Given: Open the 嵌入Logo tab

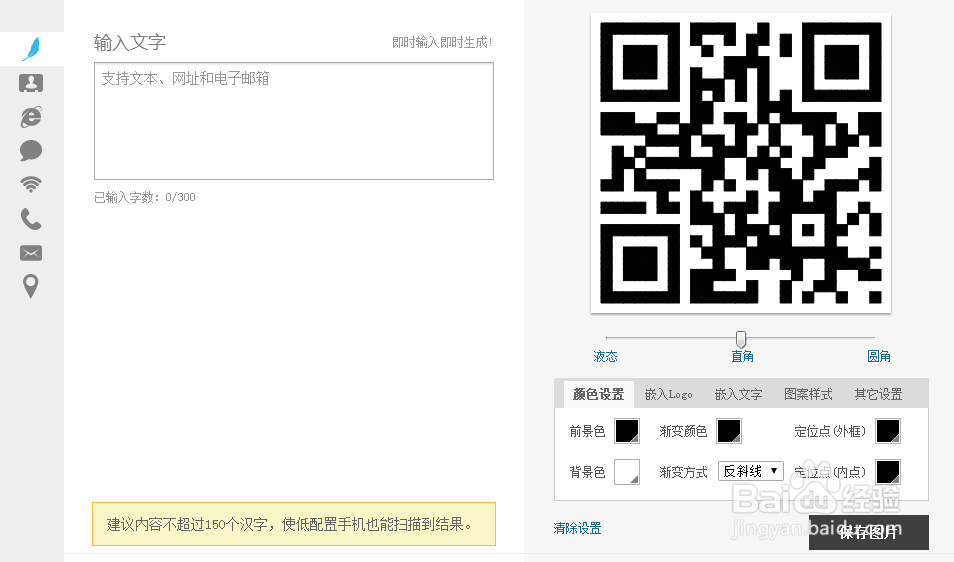Looking at the screenshot, I should pos(669,394).
